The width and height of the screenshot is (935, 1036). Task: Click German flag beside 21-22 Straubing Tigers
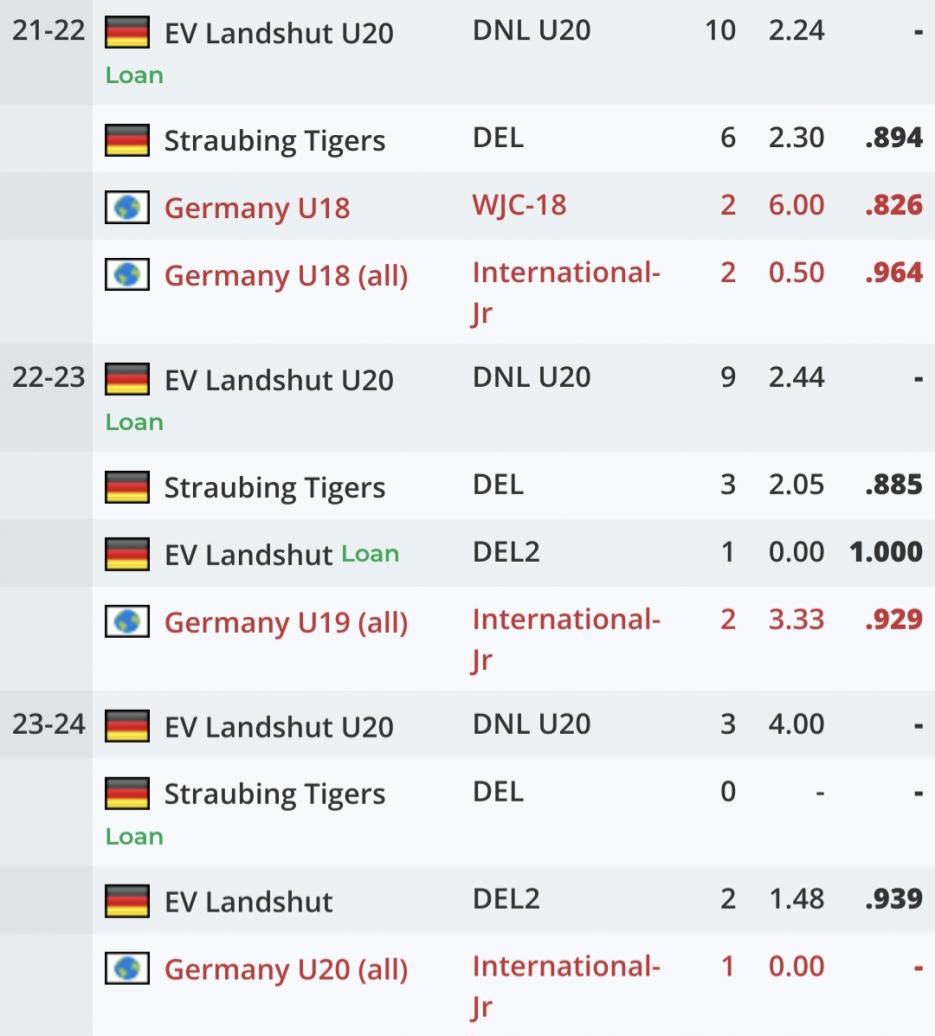[x=127, y=140]
